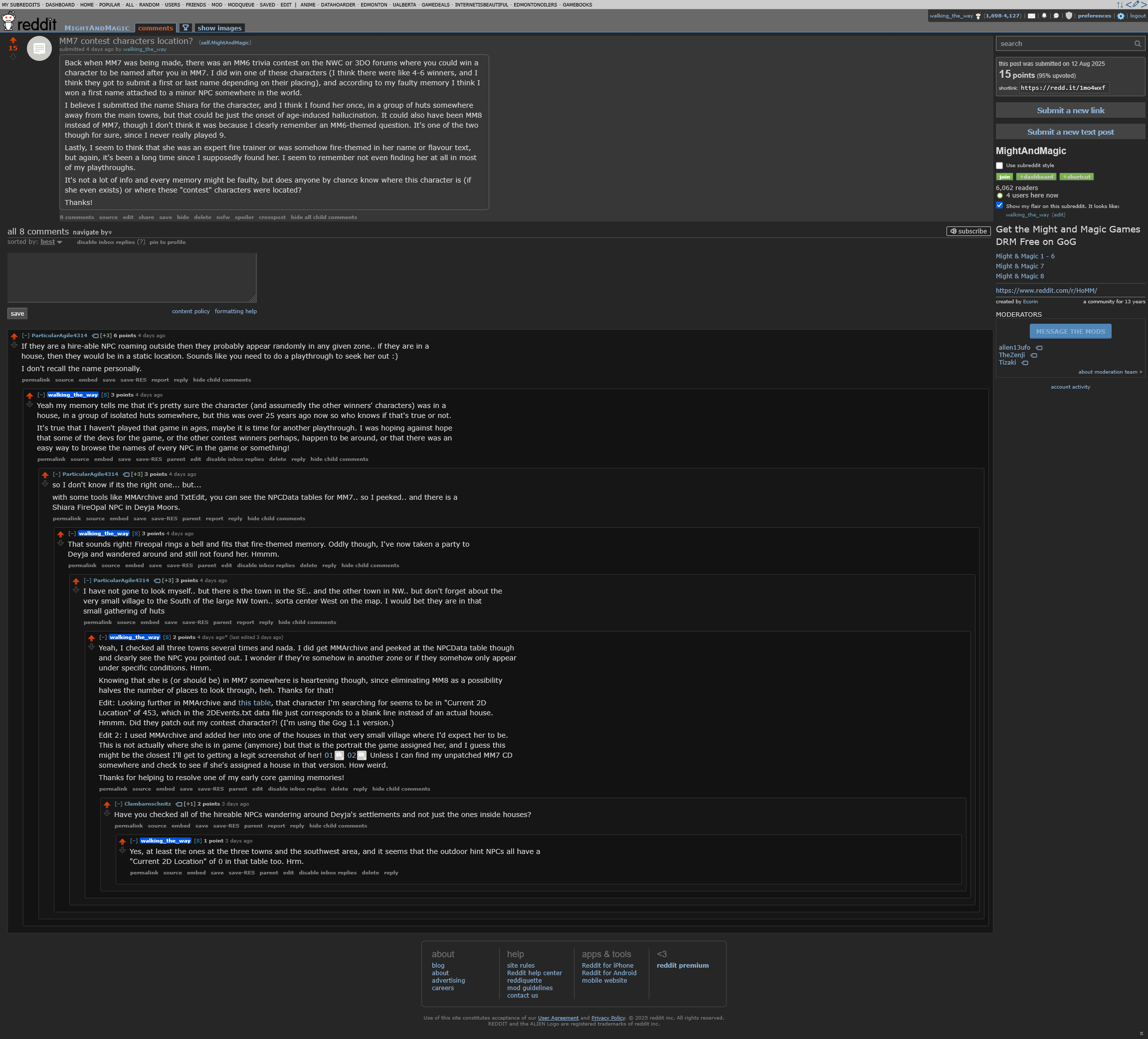
Task: Open POPULAR from top bar
Action: click(109, 4)
